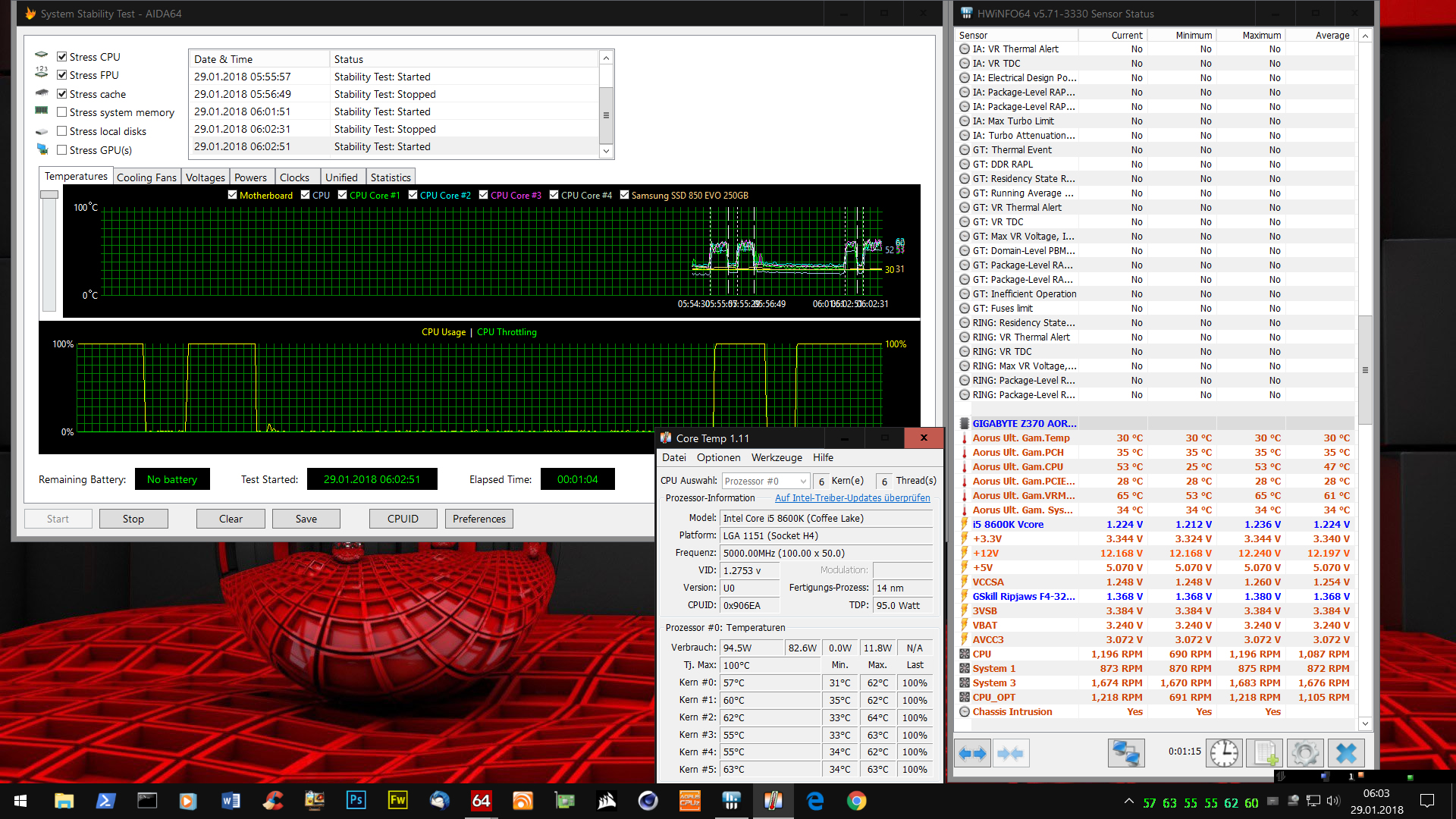Switch to Voltages tab

[206, 177]
